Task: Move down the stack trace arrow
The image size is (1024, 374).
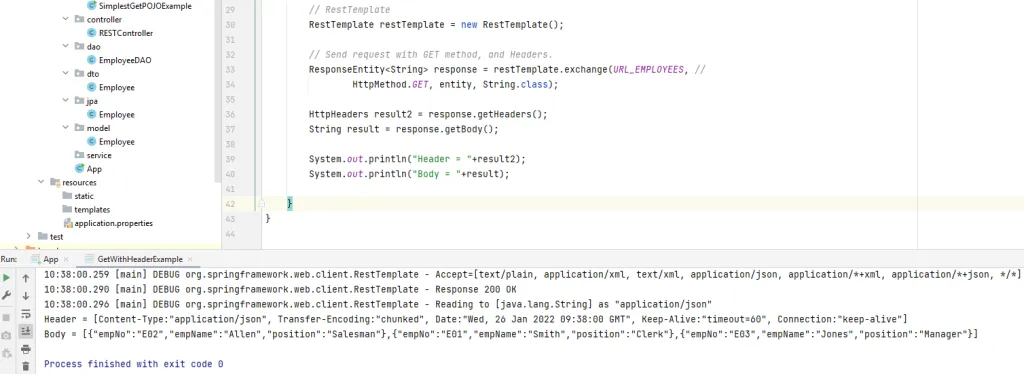Action: coord(25,296)
